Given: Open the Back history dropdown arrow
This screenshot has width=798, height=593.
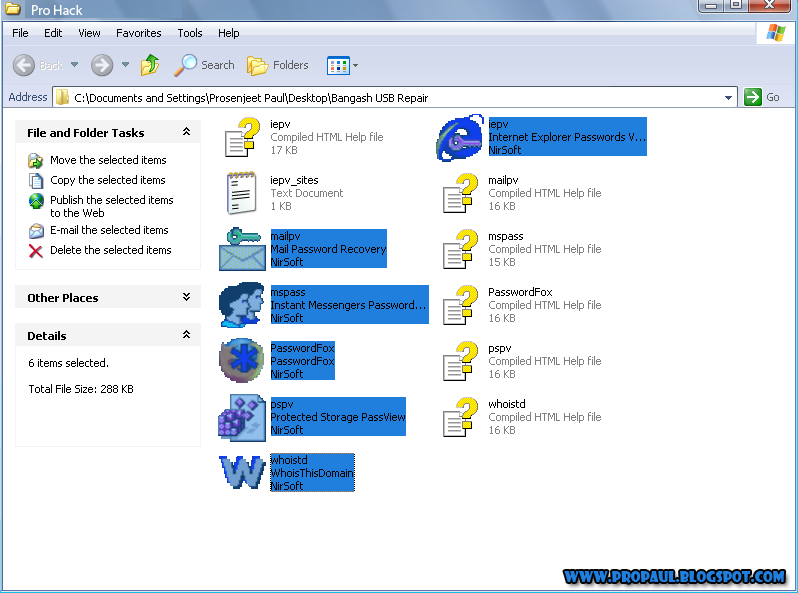Looking at the screenshot, I should (74, 65).
